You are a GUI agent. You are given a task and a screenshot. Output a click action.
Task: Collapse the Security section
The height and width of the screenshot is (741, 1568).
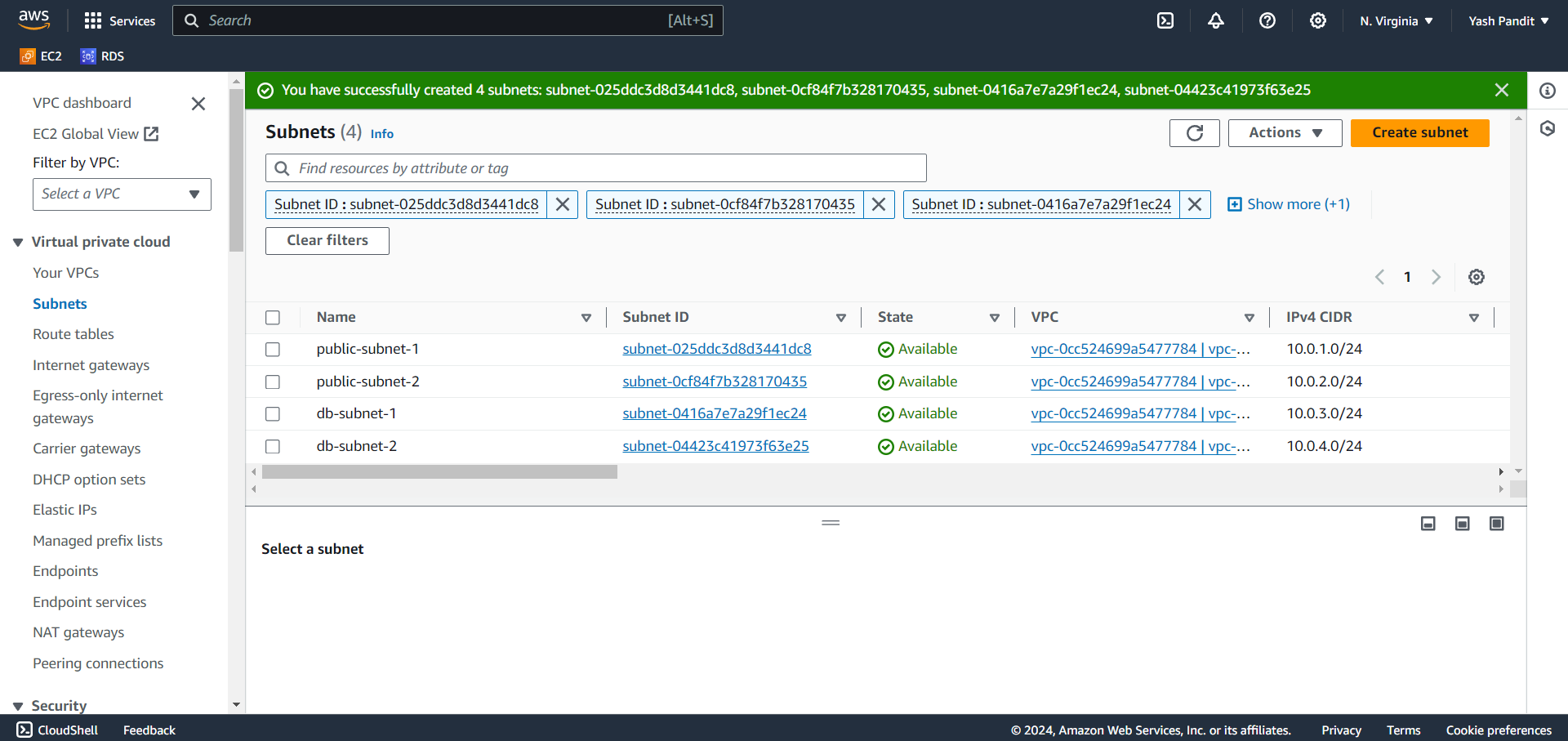click(18, 707)
